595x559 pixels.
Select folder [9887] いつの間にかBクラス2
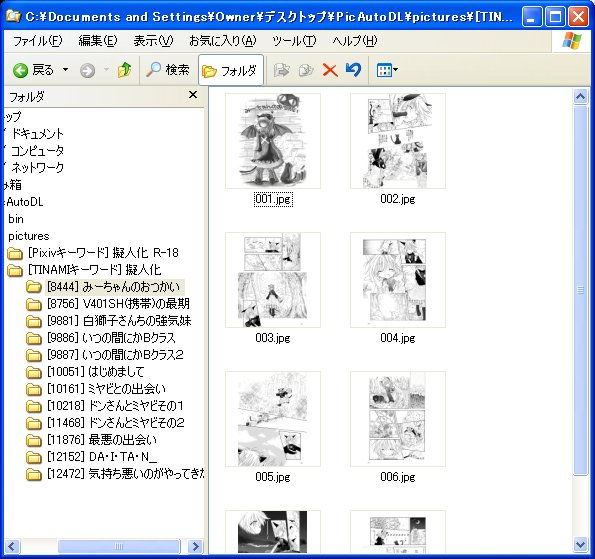pyautogui.click(x=115, y=355)
